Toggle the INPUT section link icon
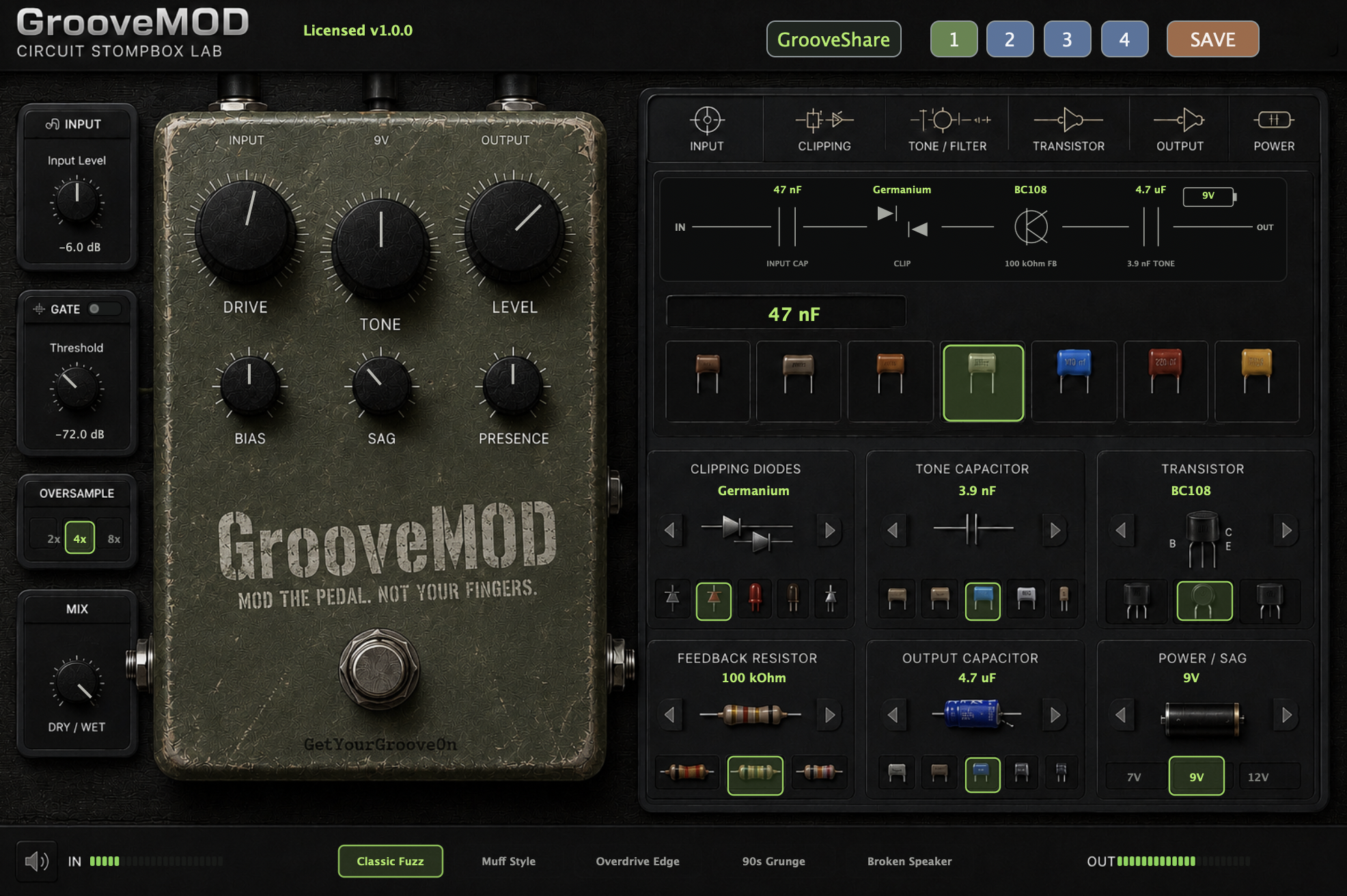Screen dimensions: 1347x896 pos(53,124)
